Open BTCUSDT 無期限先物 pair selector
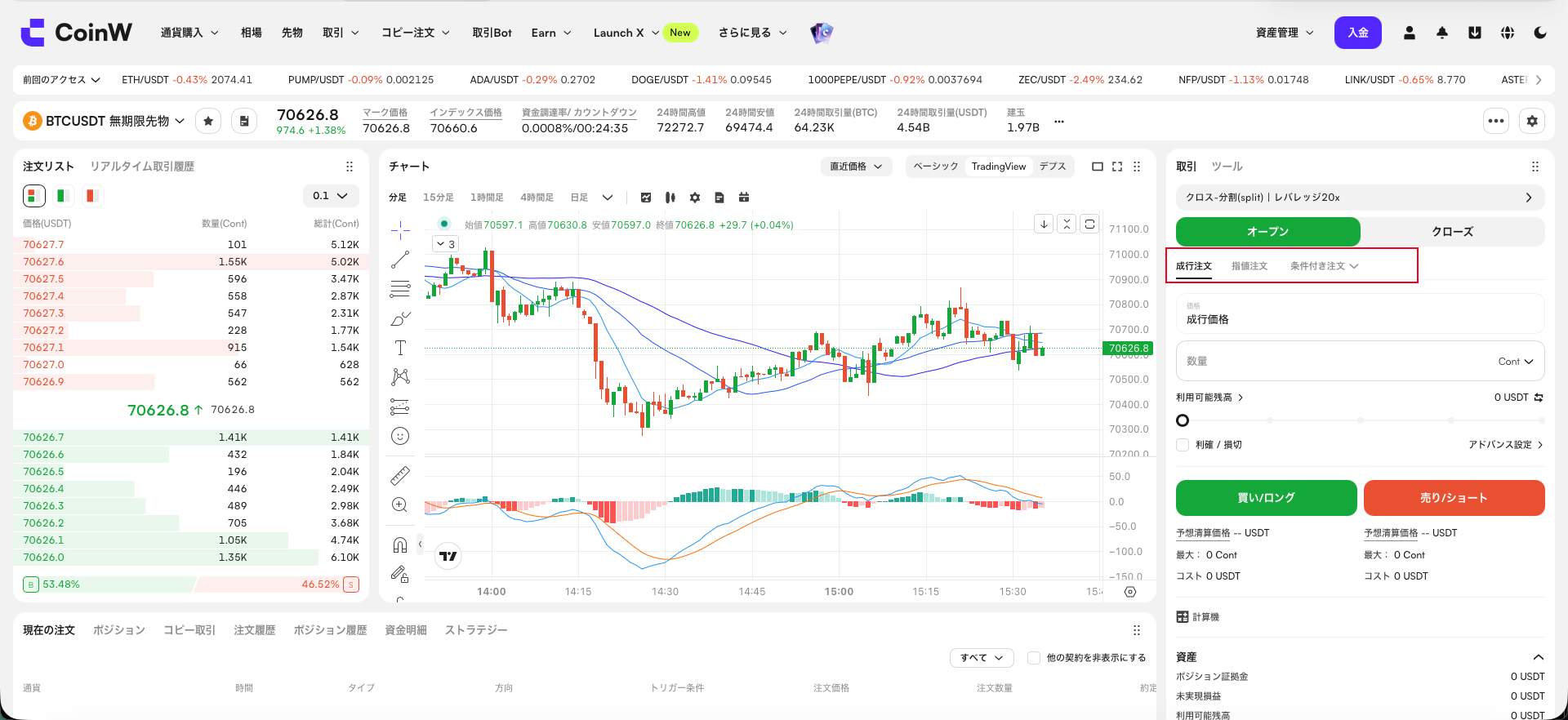The height and width of the screenshot is (720, 1568). (x=105, y=121)
